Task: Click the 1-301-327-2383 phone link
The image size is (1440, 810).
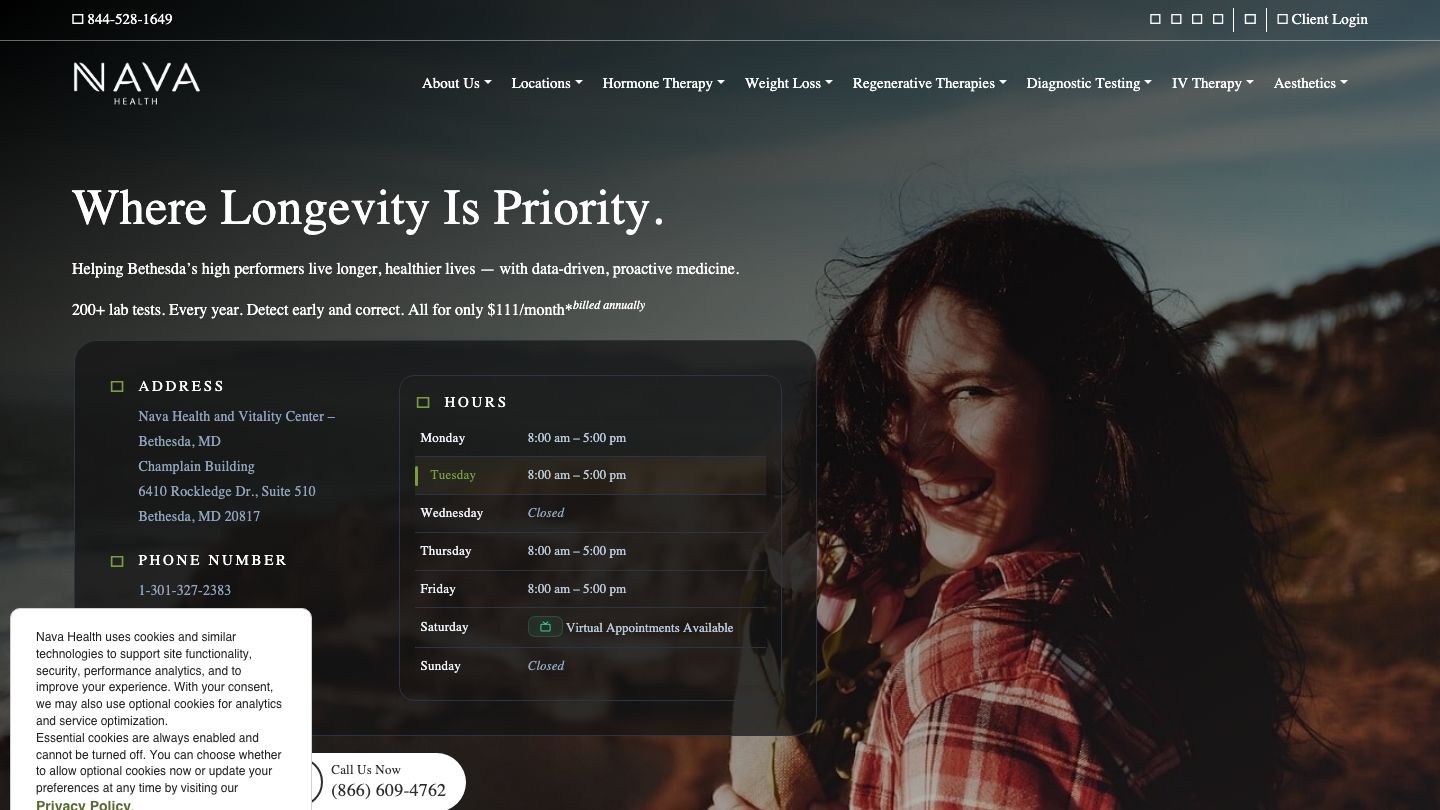Action: click(x=184, y=590)
